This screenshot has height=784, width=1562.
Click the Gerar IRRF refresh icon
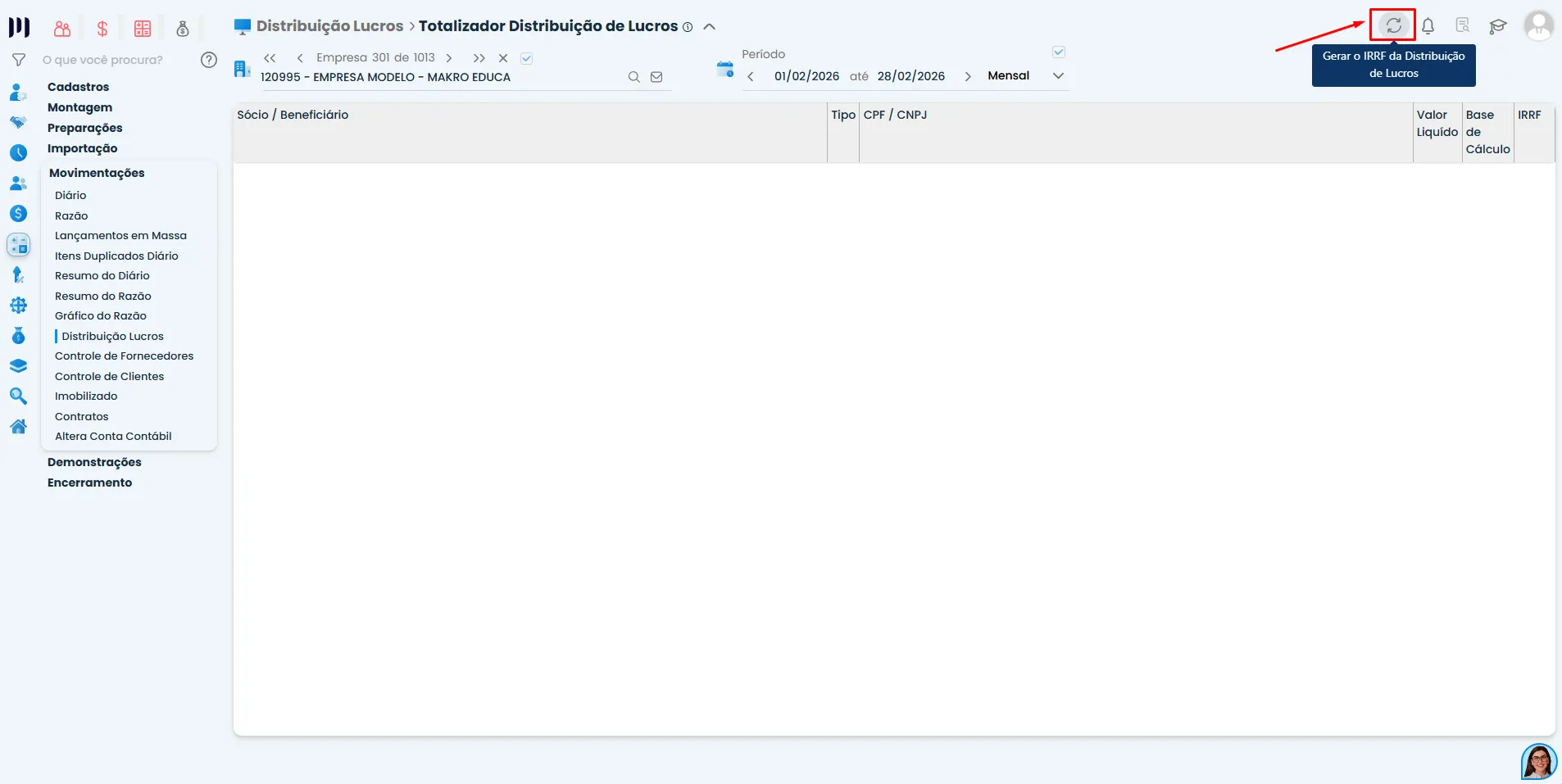pos(1393,25)
